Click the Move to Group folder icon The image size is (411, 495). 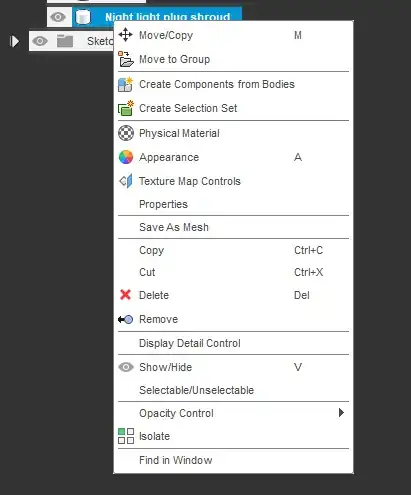coord(126,59)
